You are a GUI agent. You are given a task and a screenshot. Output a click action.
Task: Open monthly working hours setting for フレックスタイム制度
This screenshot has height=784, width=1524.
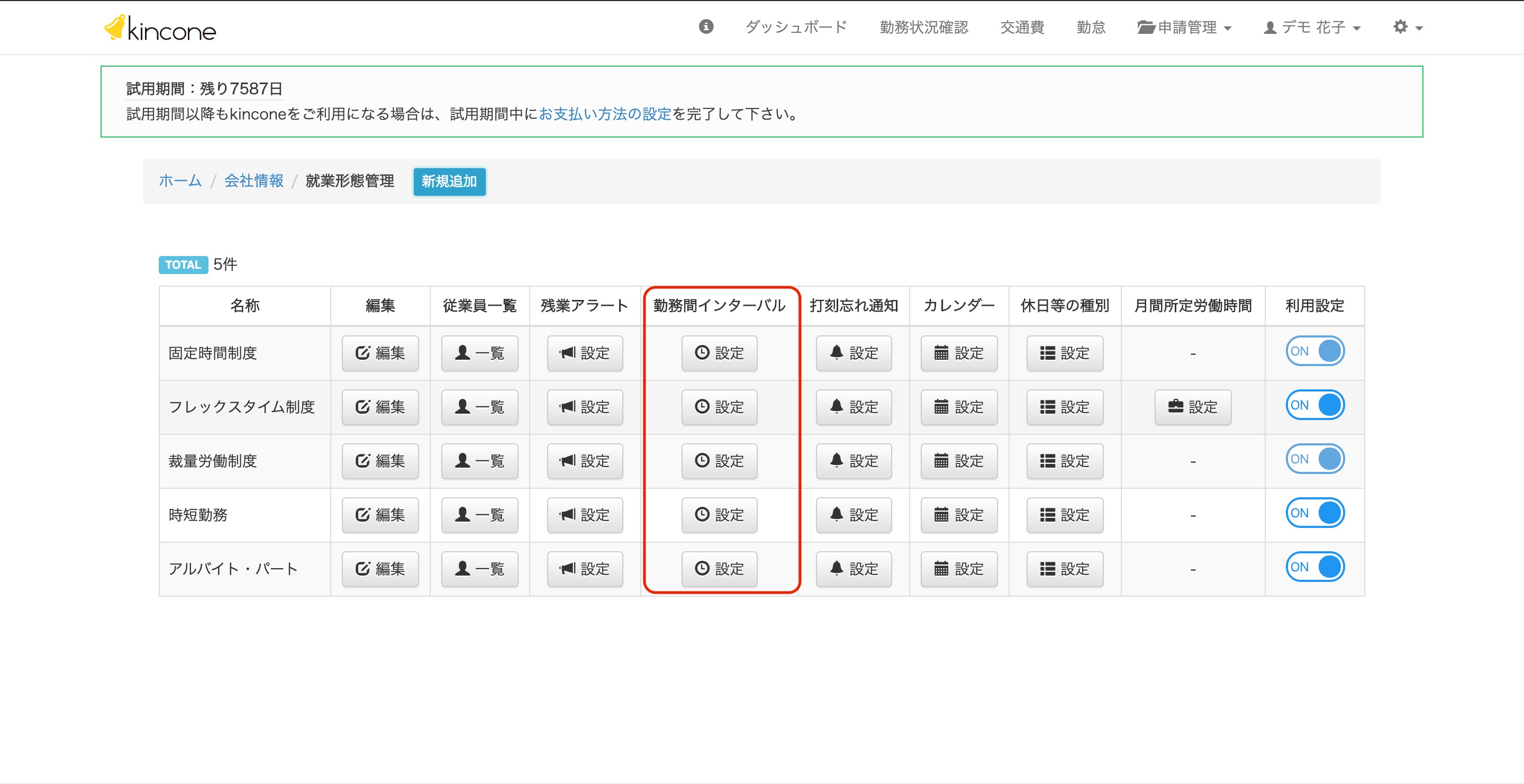tap(1193, 407)
